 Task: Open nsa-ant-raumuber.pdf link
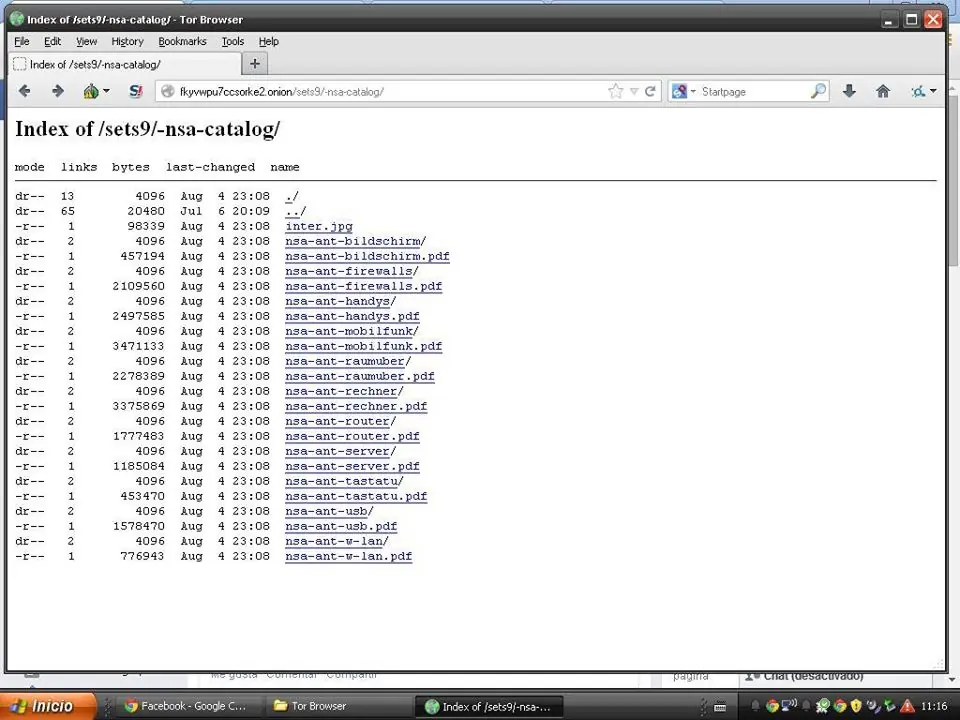point(359,377)
